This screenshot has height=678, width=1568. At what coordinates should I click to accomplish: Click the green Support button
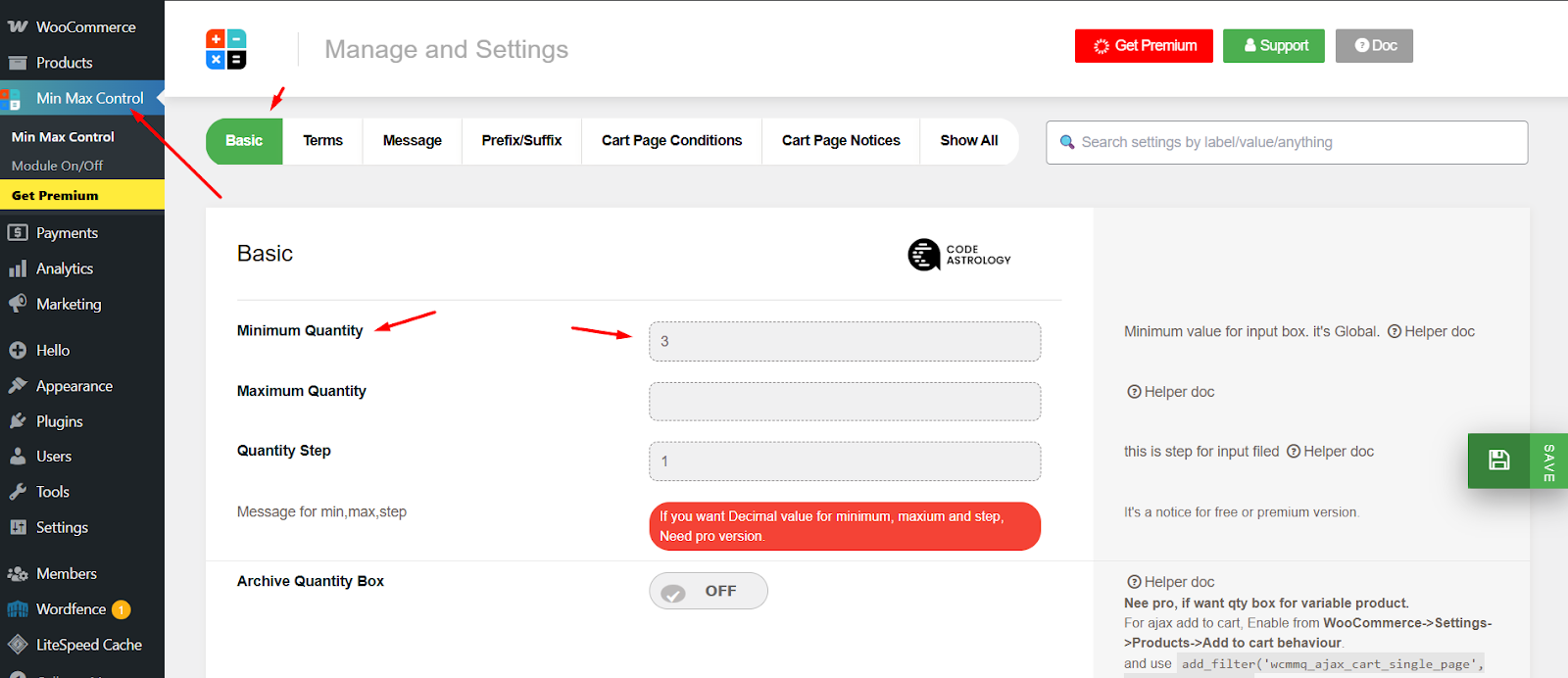pos(1274,46)
